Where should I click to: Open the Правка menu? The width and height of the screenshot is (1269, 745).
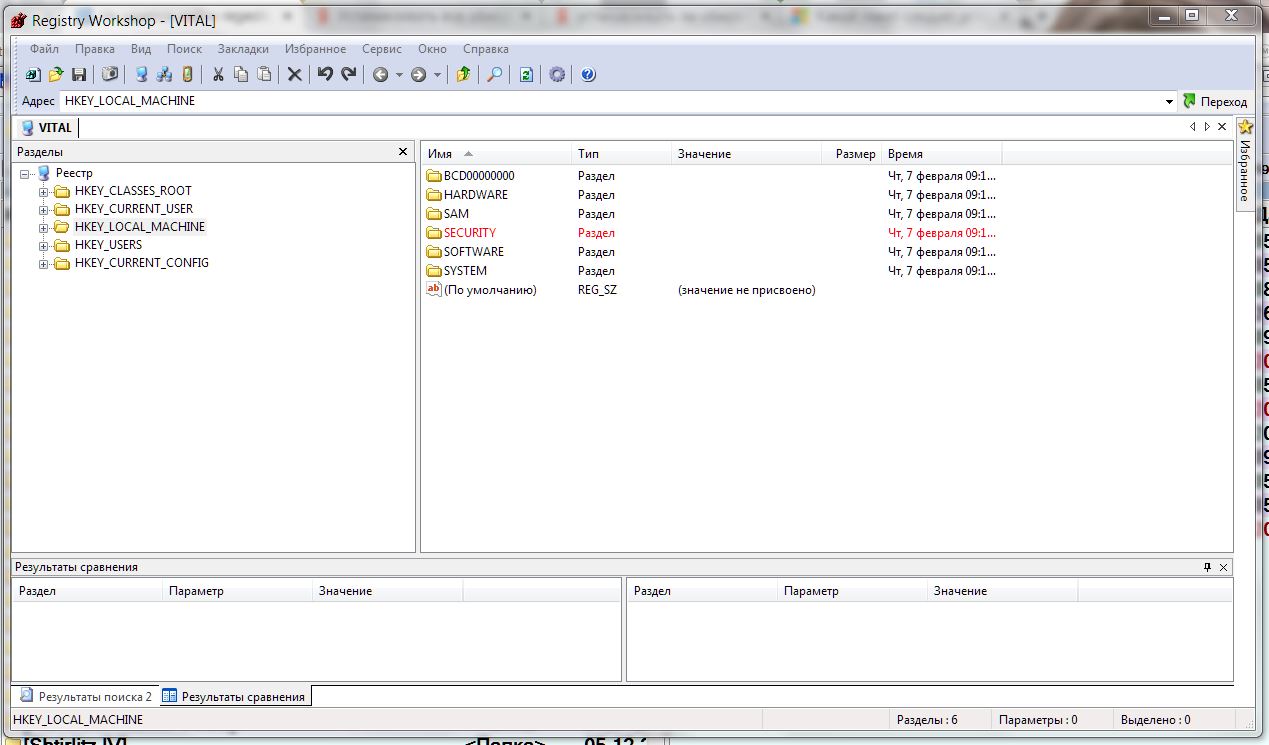pos(95,49)
